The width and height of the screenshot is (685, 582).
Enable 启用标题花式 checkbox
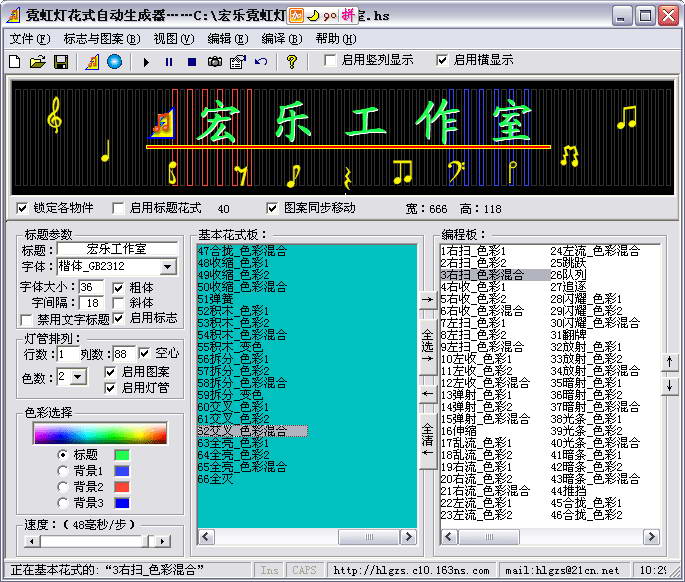pyautogui.click(x=118, y=208)
